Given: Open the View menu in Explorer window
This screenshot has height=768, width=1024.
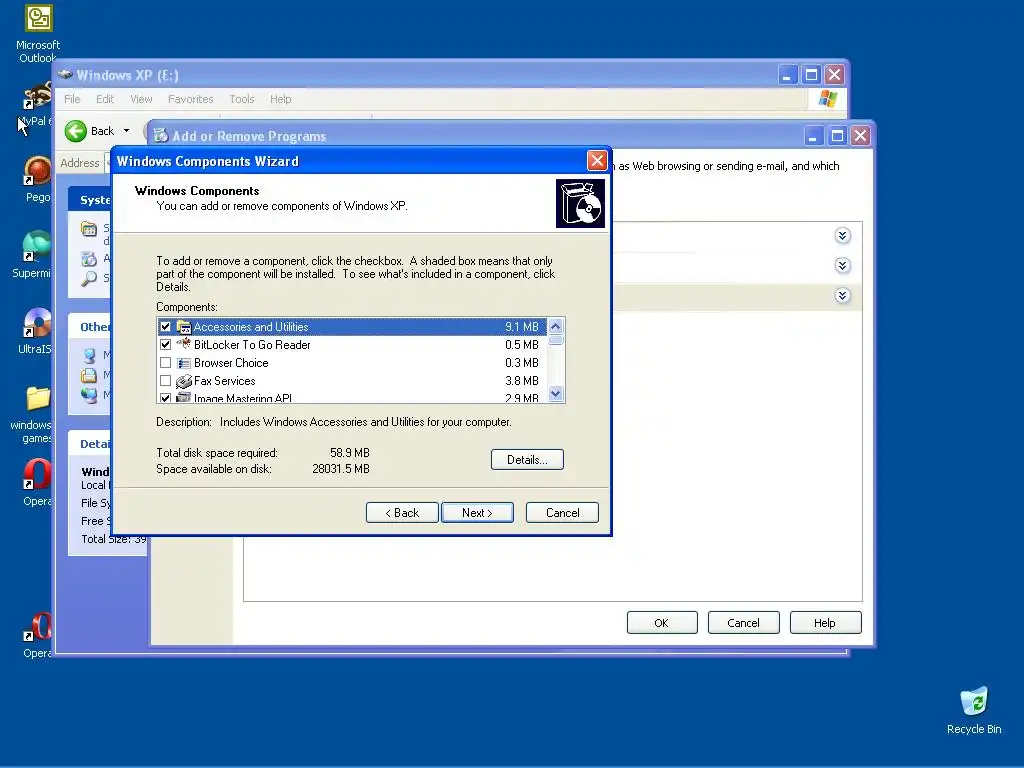Looking at the screenshot, I should coord(141,99).
